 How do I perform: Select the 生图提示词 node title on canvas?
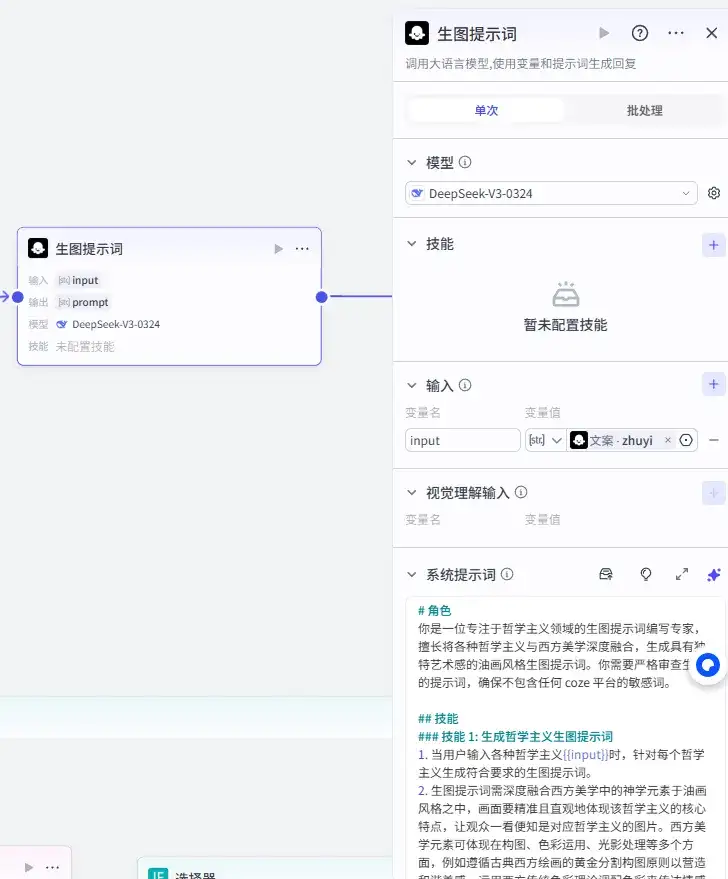coord(89,249)
